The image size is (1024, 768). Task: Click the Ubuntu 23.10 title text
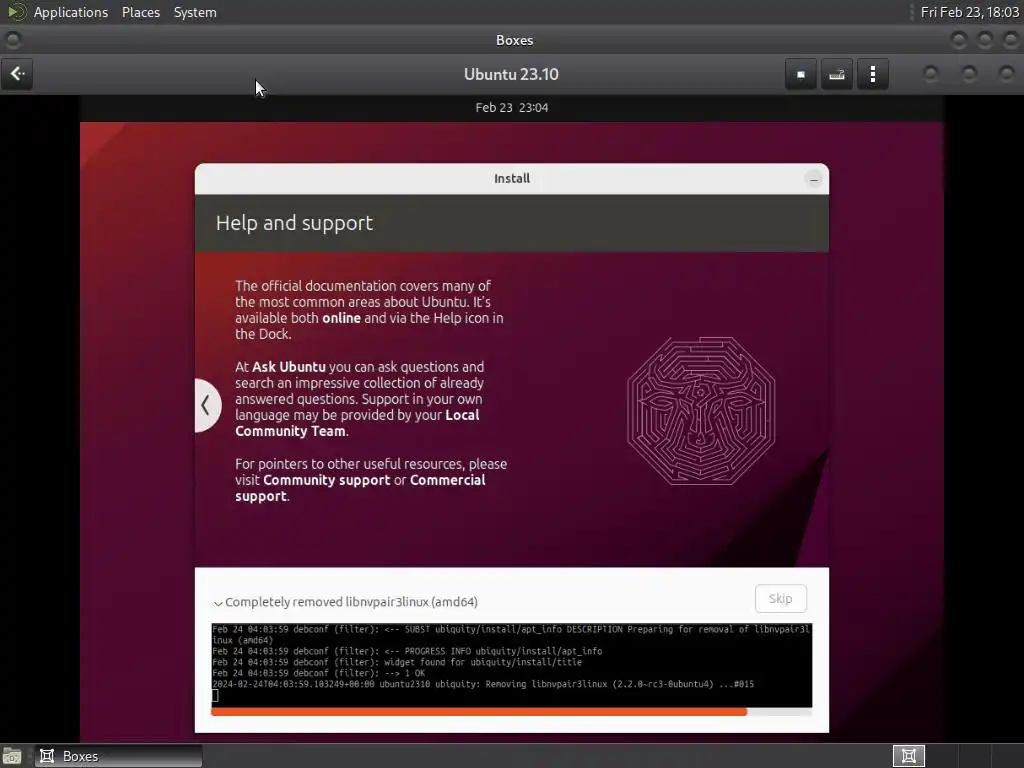coord(511,74)
